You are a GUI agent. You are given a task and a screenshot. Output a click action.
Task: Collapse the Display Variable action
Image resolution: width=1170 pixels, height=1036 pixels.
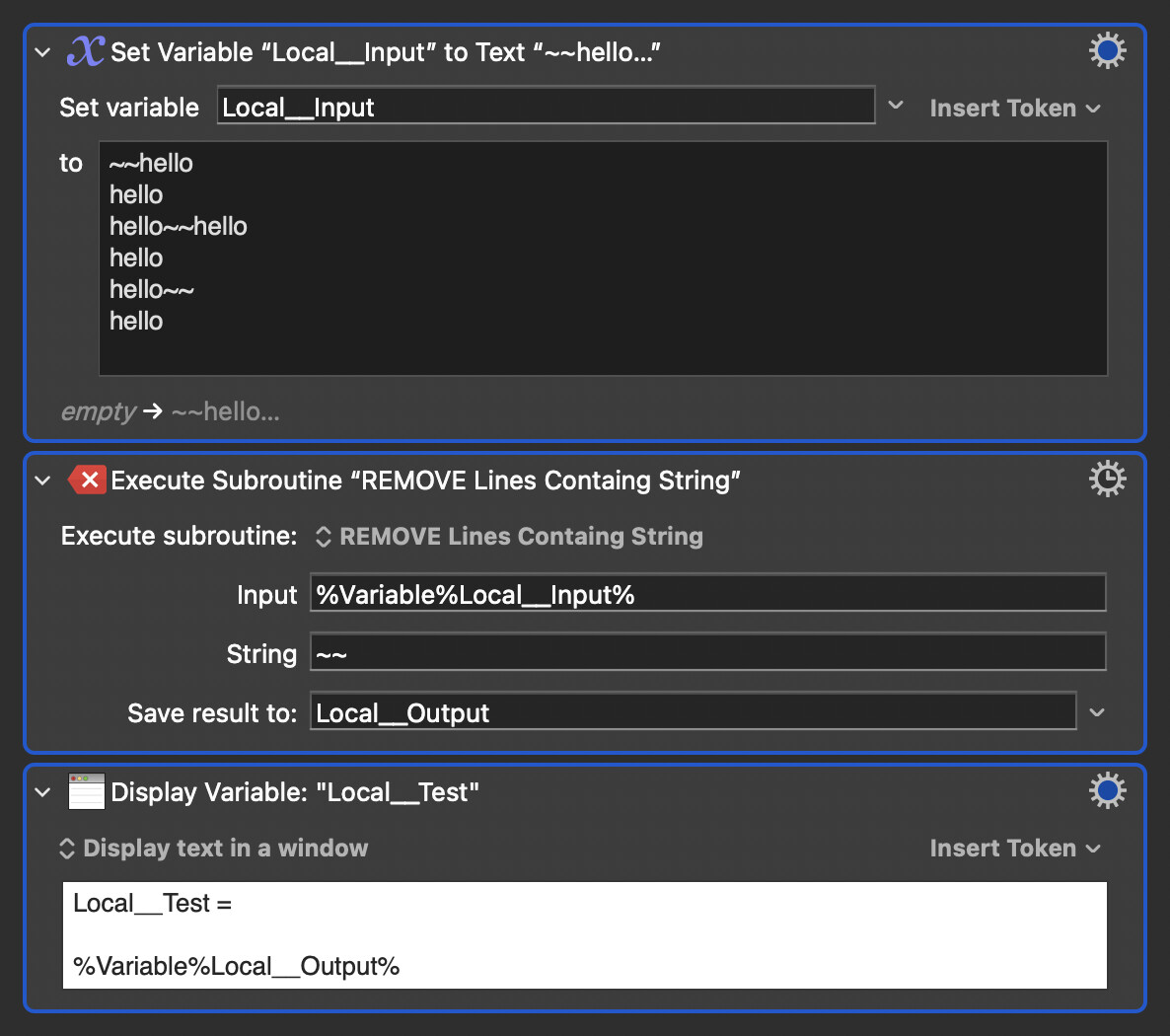(42, 792)
